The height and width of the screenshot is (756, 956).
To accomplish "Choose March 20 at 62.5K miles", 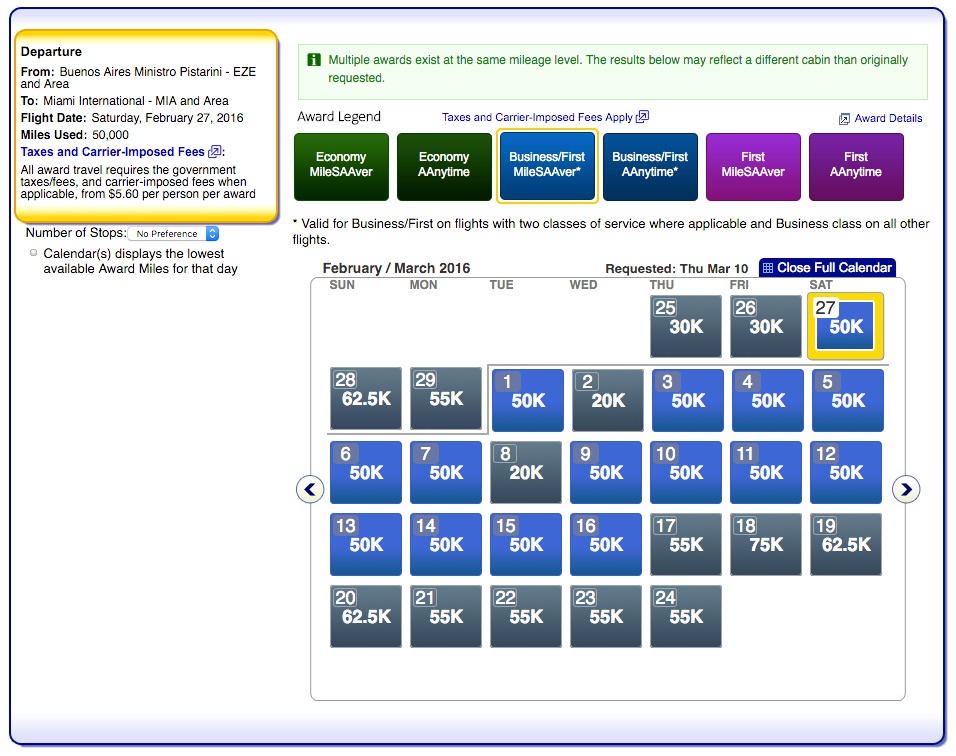I will (x=366, y=616).
